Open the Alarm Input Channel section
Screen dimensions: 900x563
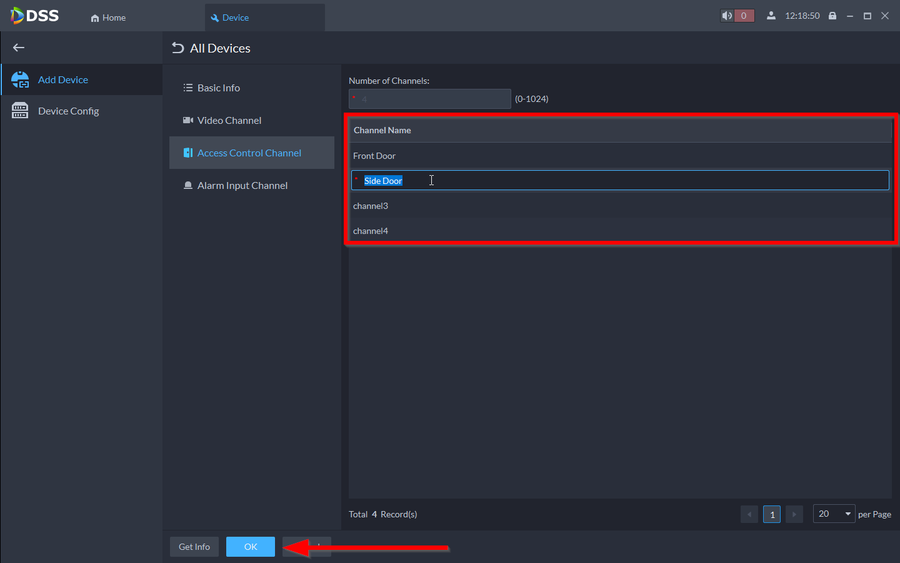point(241,185)
